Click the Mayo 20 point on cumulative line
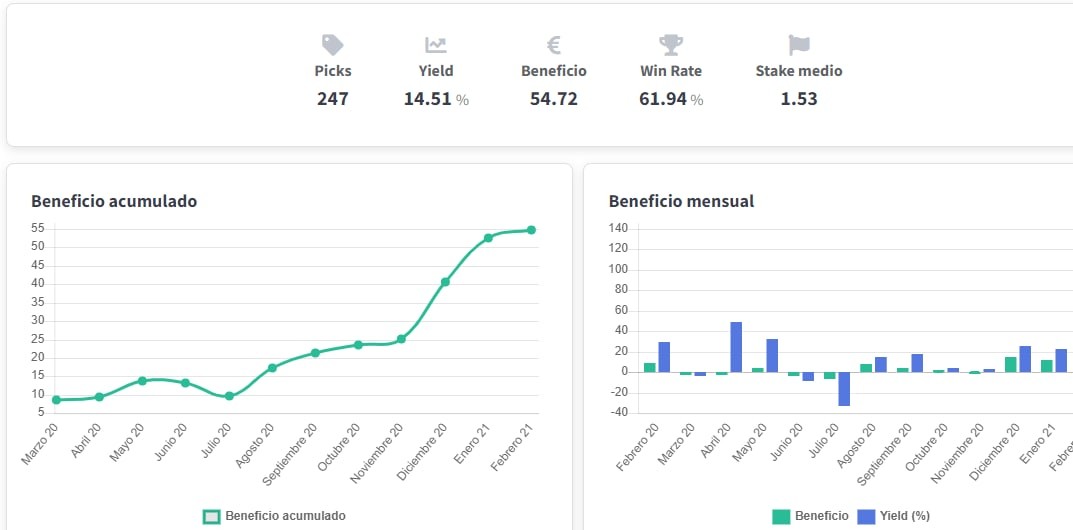Viewport: 1073px width, 530px height. [142, 381]
